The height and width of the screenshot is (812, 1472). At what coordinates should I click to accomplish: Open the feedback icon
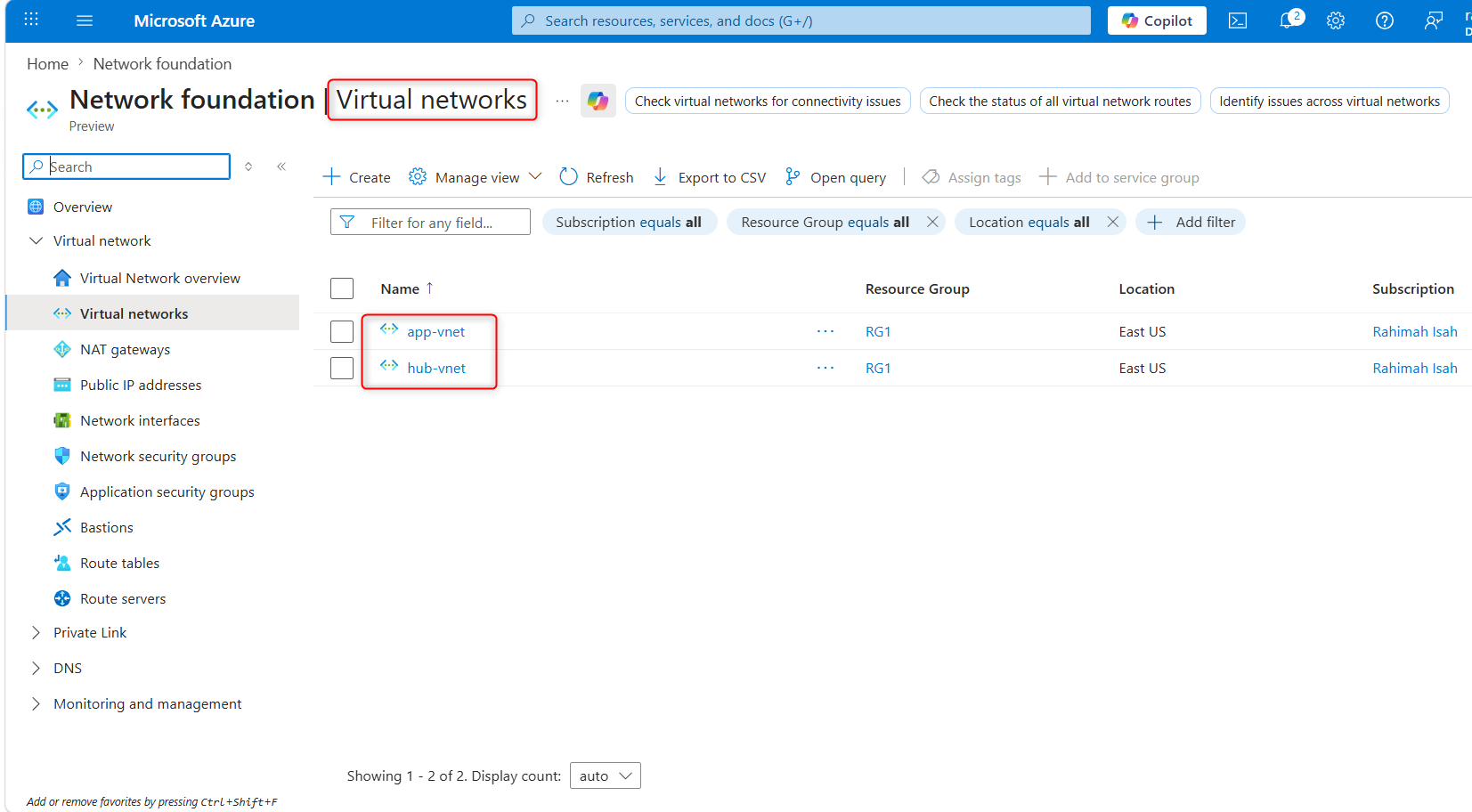(1434, 20)
